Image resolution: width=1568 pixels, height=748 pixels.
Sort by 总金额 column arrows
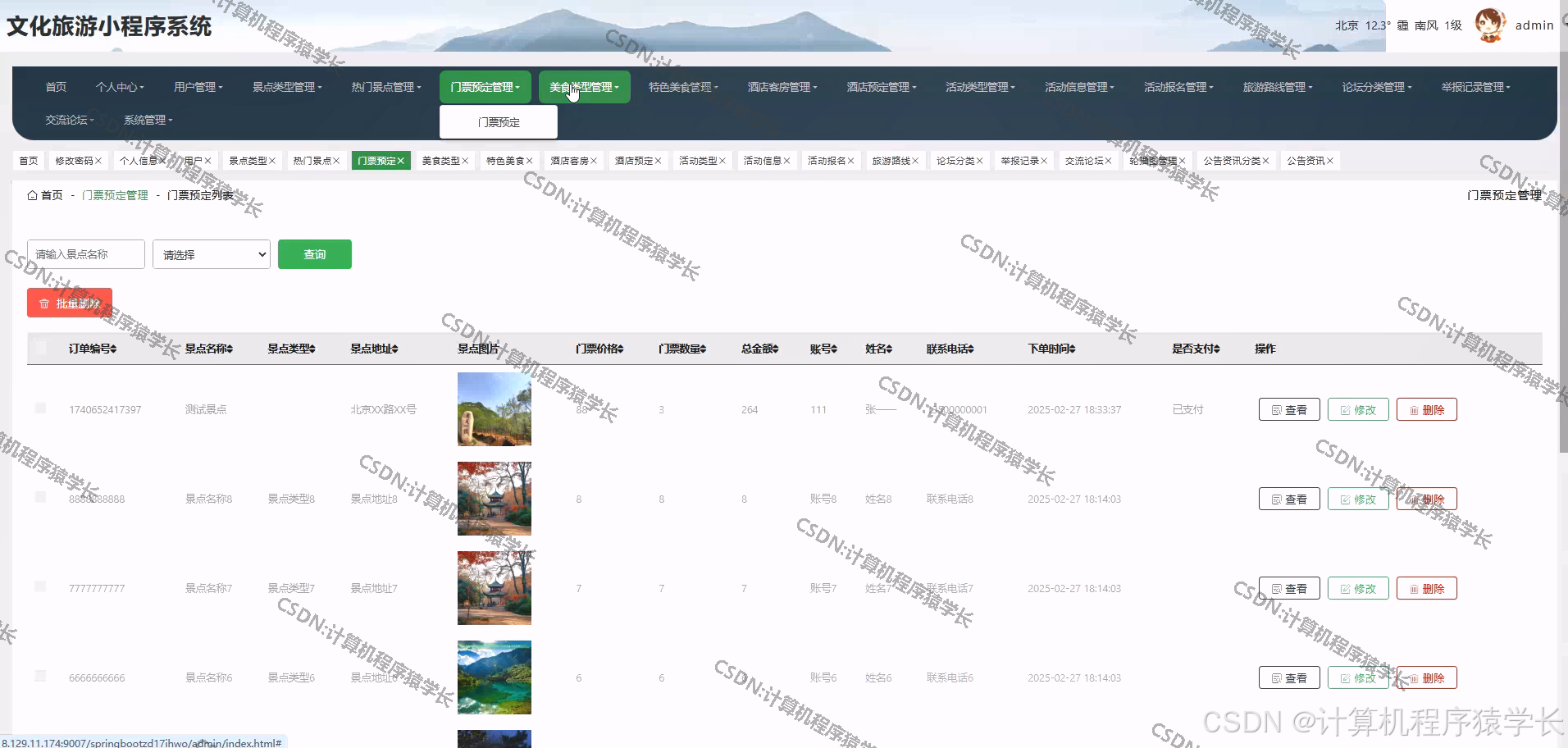(x=776, y=349)
